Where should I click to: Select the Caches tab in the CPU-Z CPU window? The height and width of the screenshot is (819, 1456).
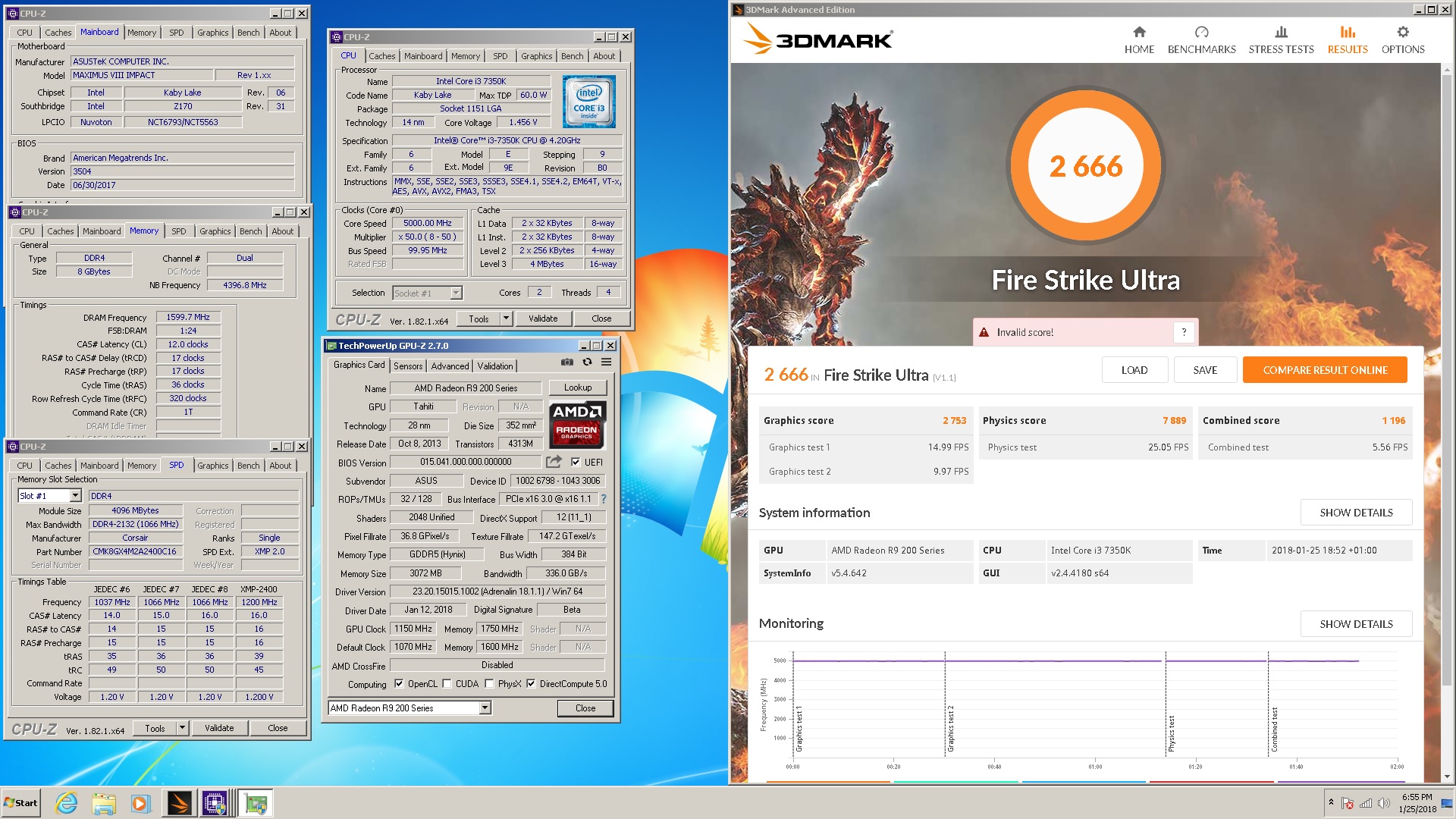[382, 56]
